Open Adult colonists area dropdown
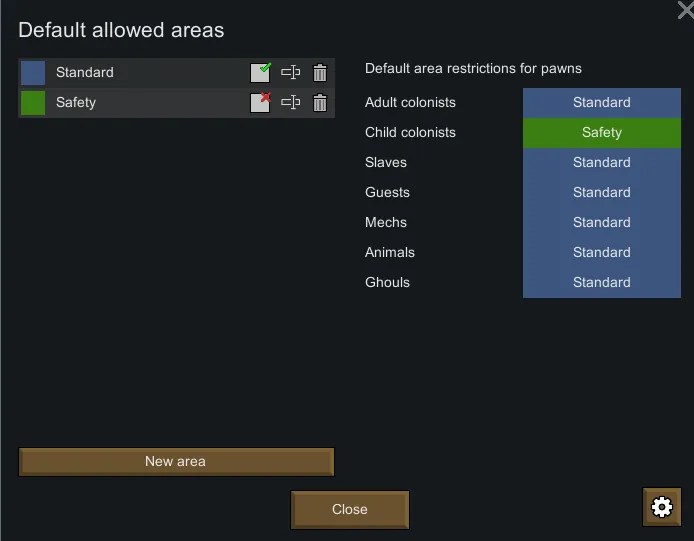This screenshot has height=541, width=694. point(601,103)
